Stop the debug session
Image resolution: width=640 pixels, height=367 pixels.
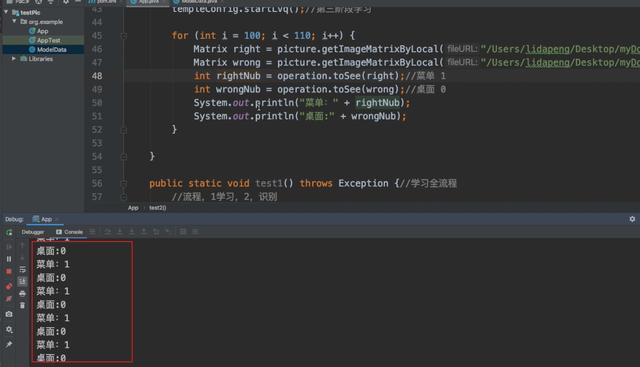click(9, 272)
